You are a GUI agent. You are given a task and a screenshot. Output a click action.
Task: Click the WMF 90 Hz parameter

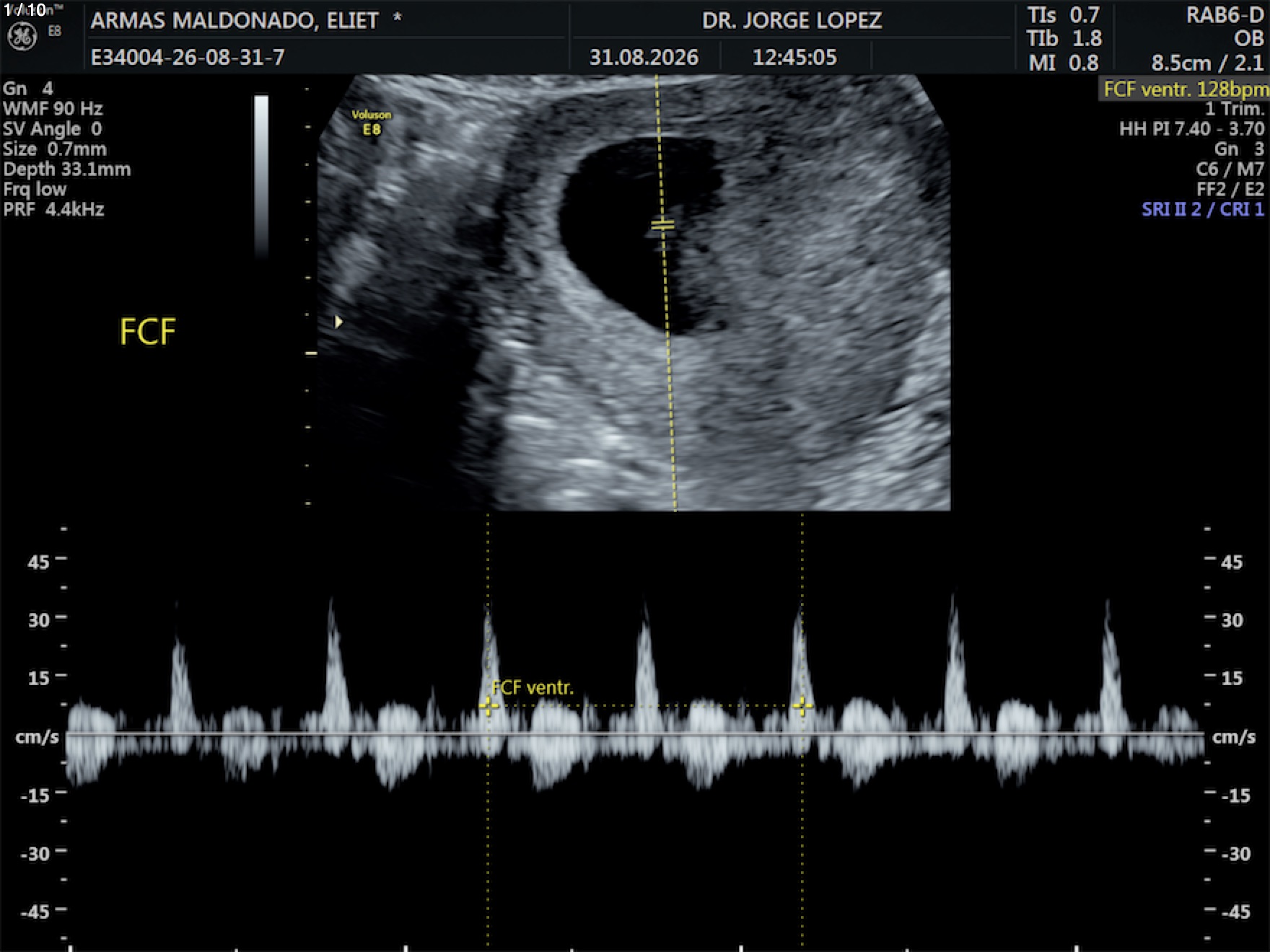[53, 108]
